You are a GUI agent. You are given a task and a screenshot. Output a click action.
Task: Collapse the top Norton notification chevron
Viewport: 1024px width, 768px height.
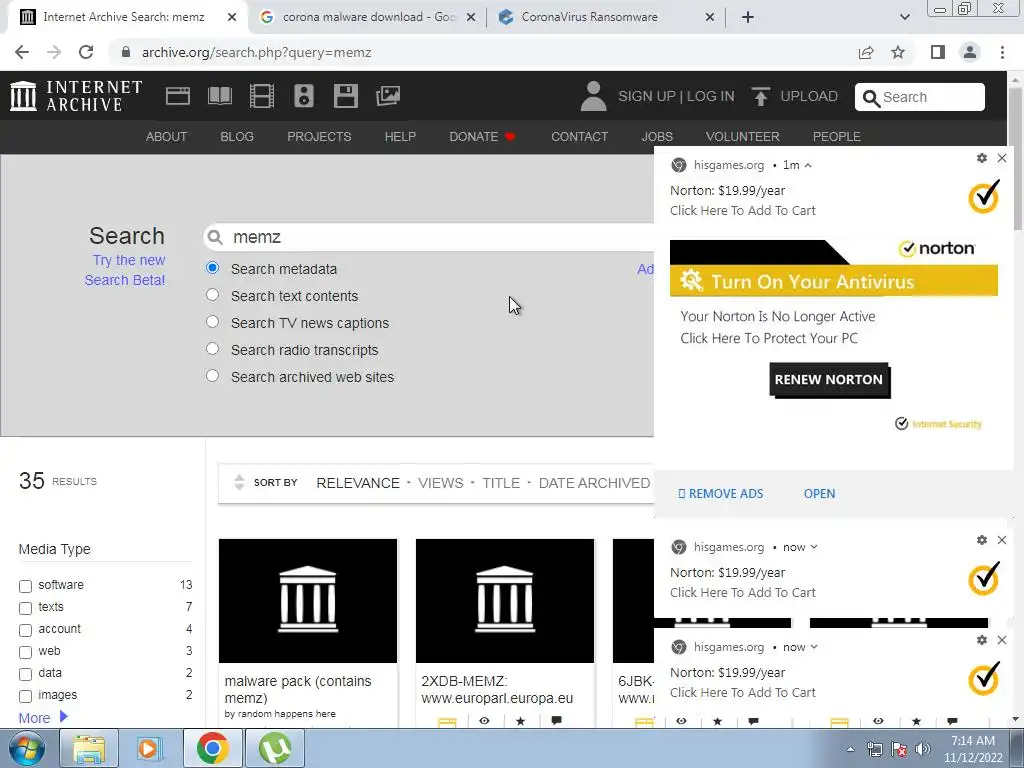pyautogui.click(x=808, y=165)
